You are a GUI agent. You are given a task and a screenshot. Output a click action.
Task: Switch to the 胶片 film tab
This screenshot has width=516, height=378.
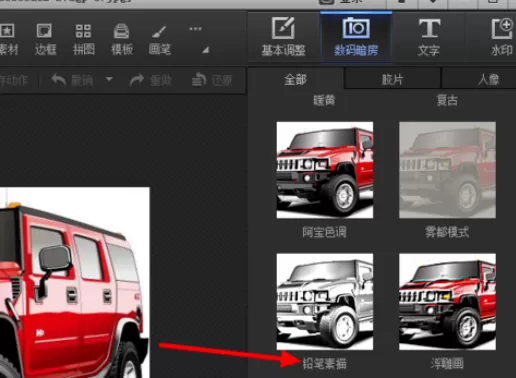pos(392,79)
